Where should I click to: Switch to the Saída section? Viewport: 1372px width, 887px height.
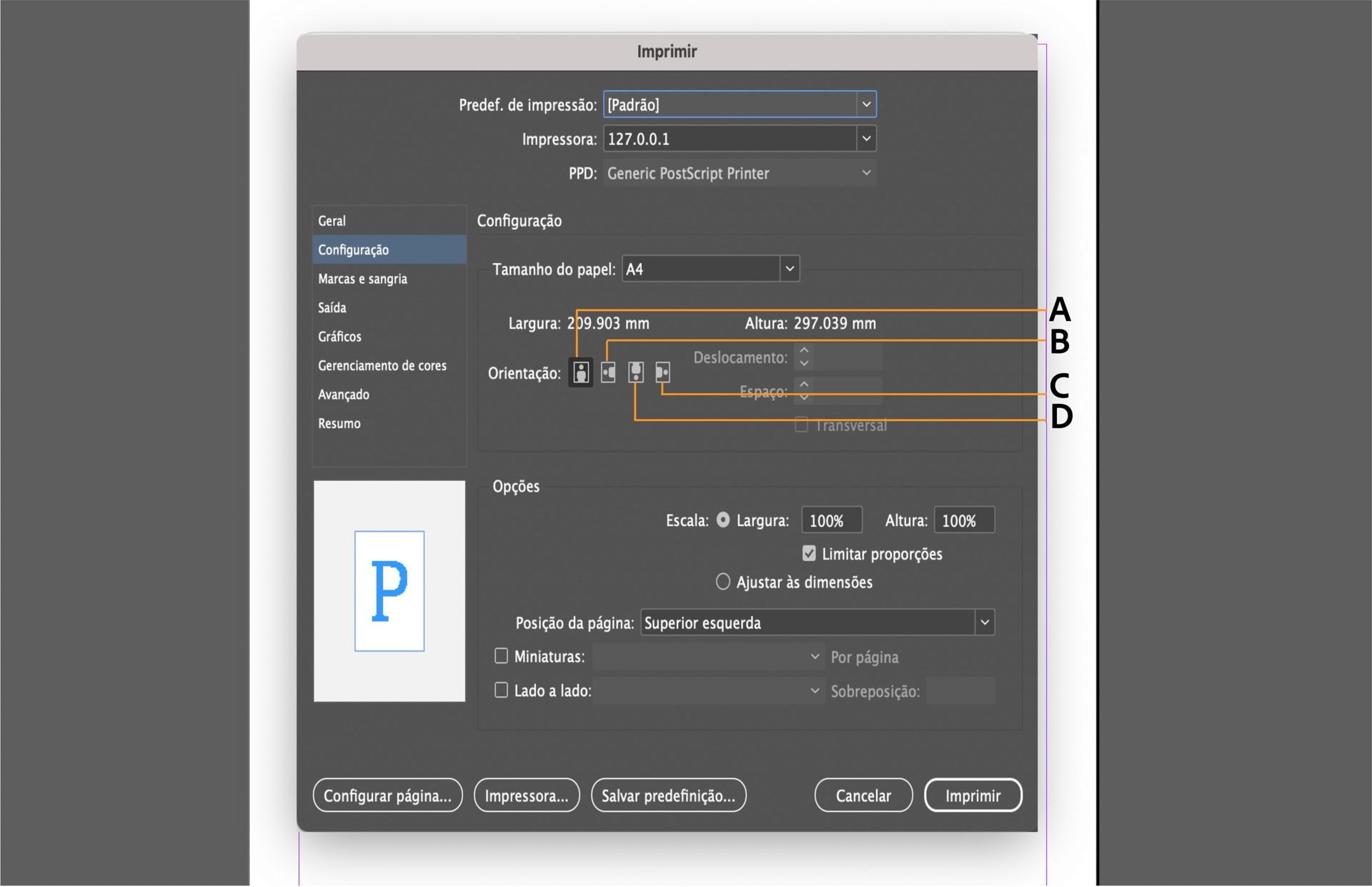pyautogui.click(x=331, y=307)
